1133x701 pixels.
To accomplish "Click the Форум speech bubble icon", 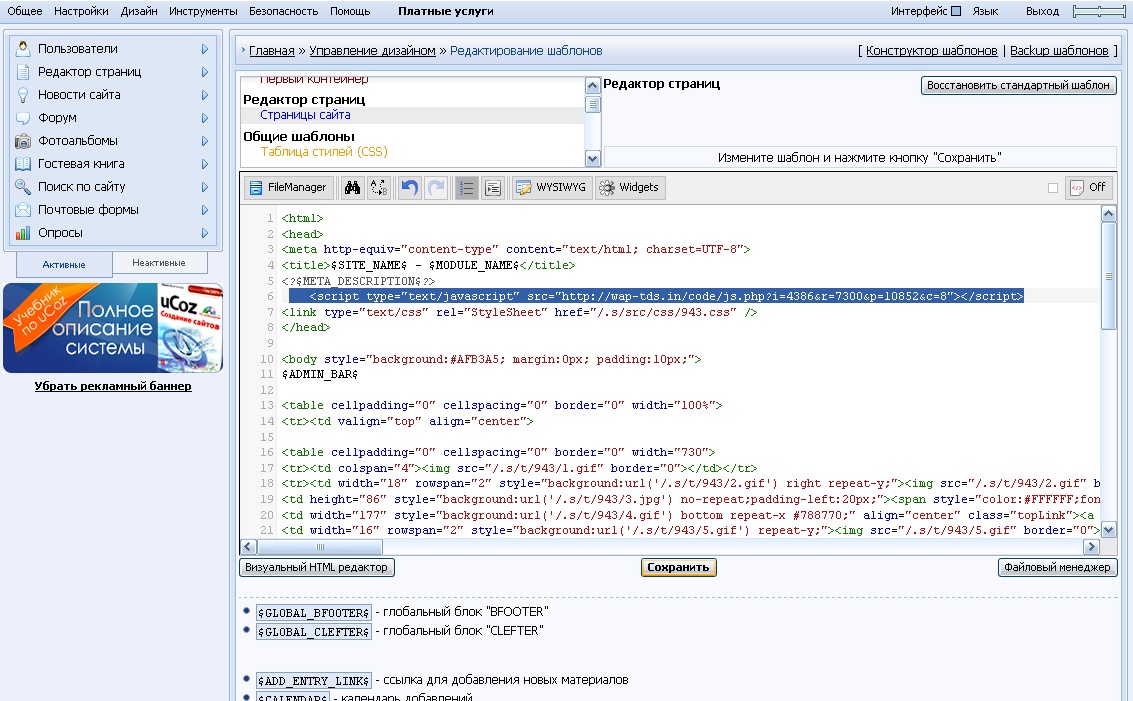I will 23,118.
